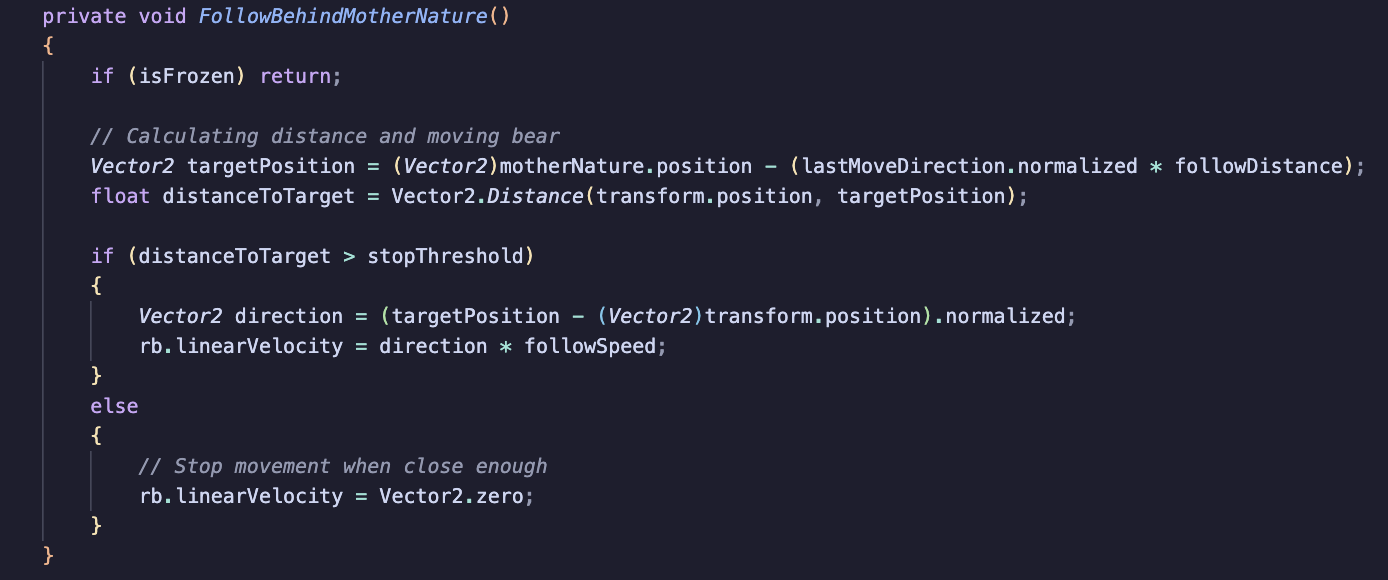
Task: Click the targetPosition variable declaration
Action: click(270, 166)
